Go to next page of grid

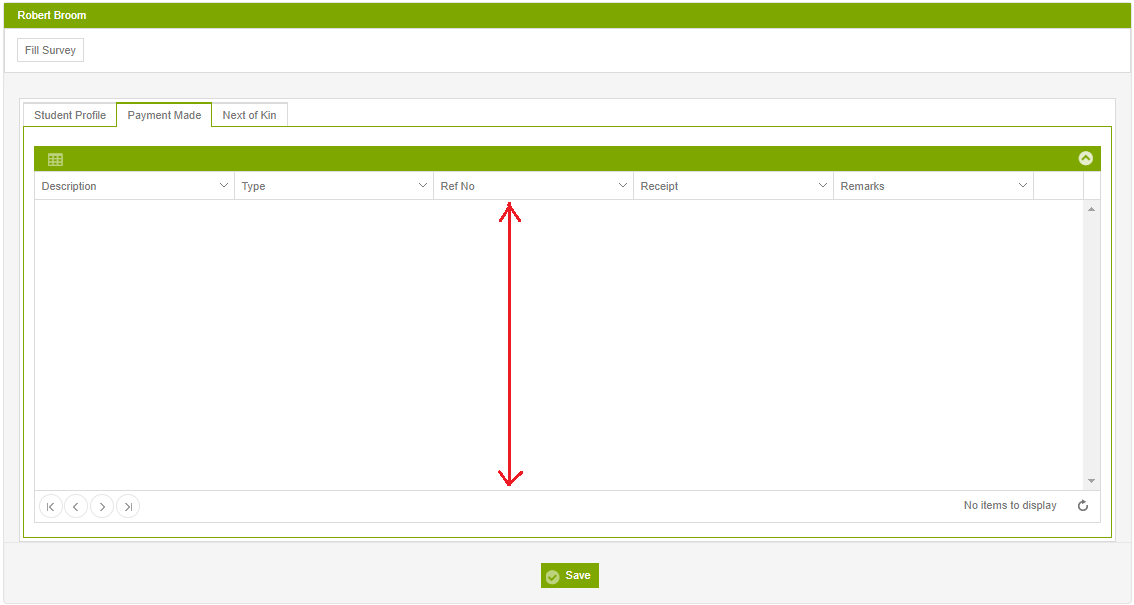click(x=102, y=507)
